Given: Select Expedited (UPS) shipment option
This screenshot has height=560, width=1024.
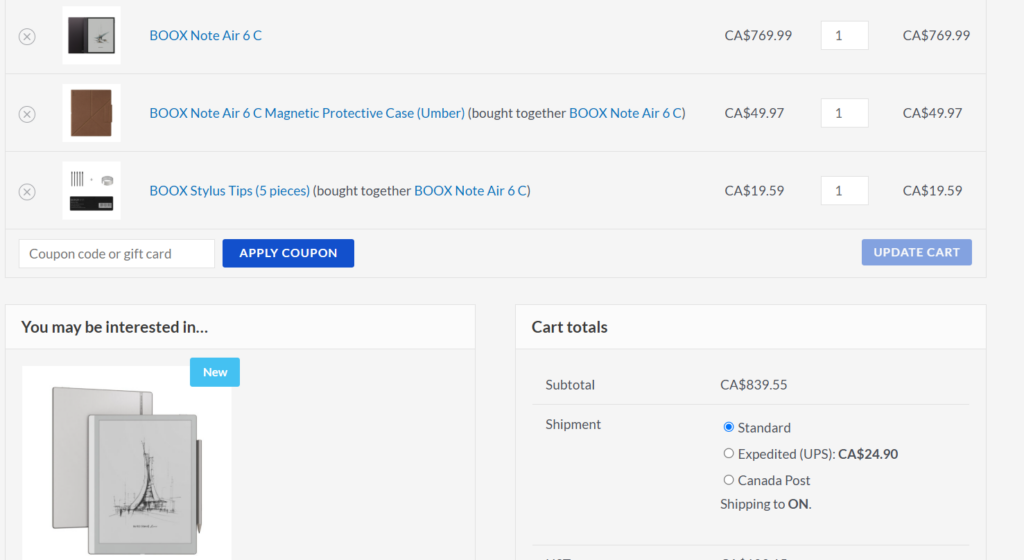Looking at the screenshot, I should tap(728, 453).
